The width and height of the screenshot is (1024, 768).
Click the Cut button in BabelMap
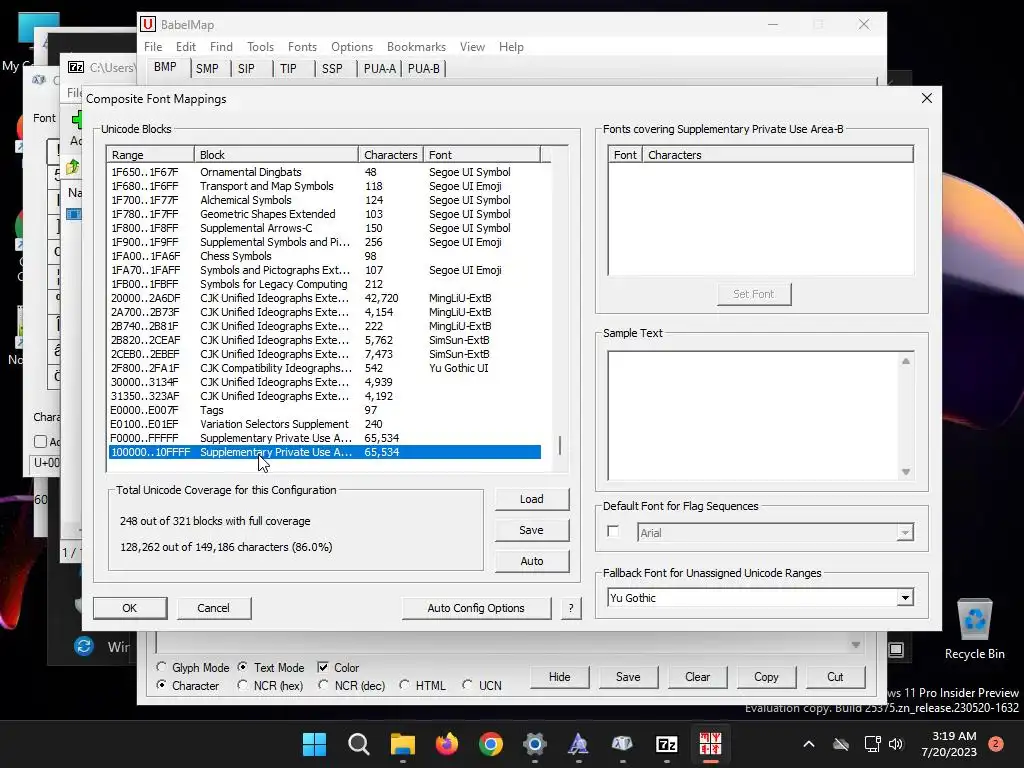coord(835,677)
